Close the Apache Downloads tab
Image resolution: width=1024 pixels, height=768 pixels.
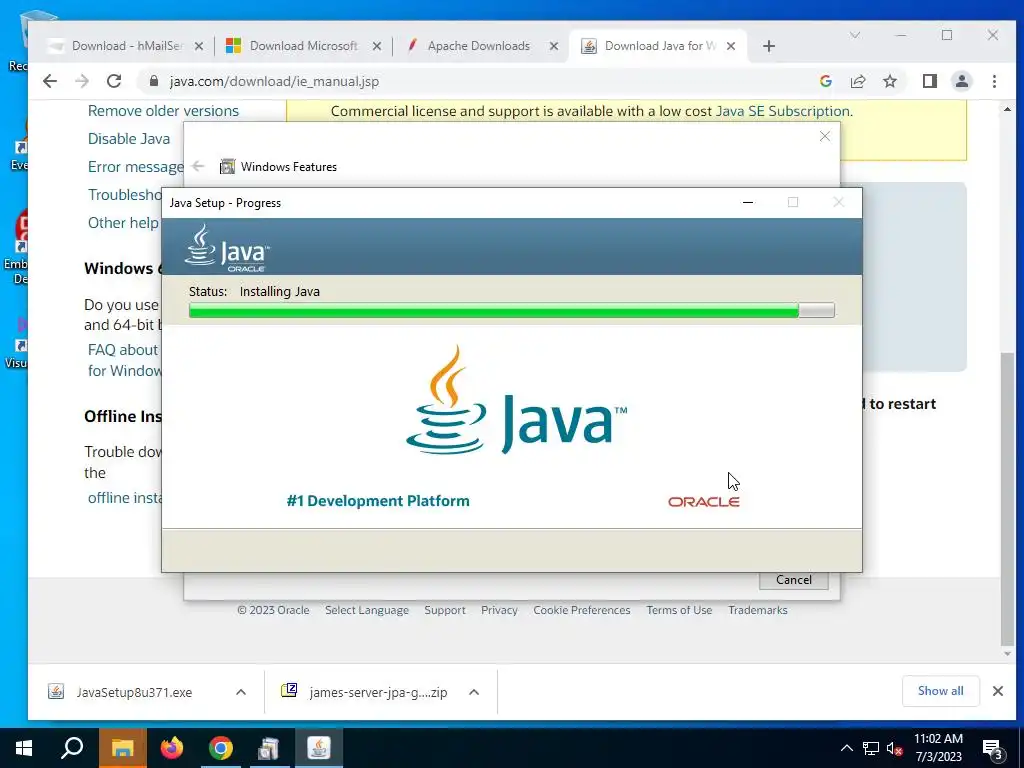[554, 46]
